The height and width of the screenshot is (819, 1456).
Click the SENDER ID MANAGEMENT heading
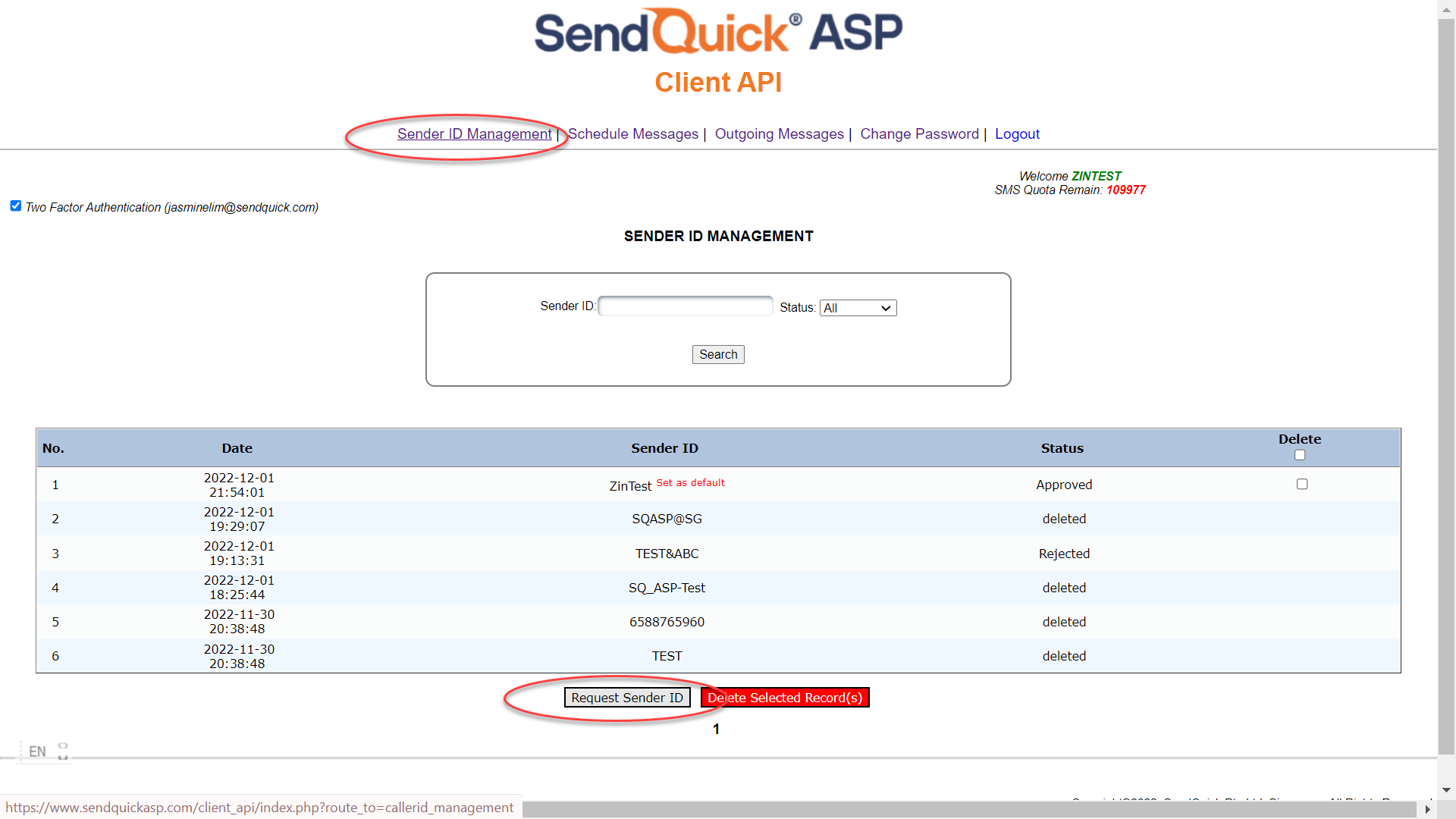[718, 237]
